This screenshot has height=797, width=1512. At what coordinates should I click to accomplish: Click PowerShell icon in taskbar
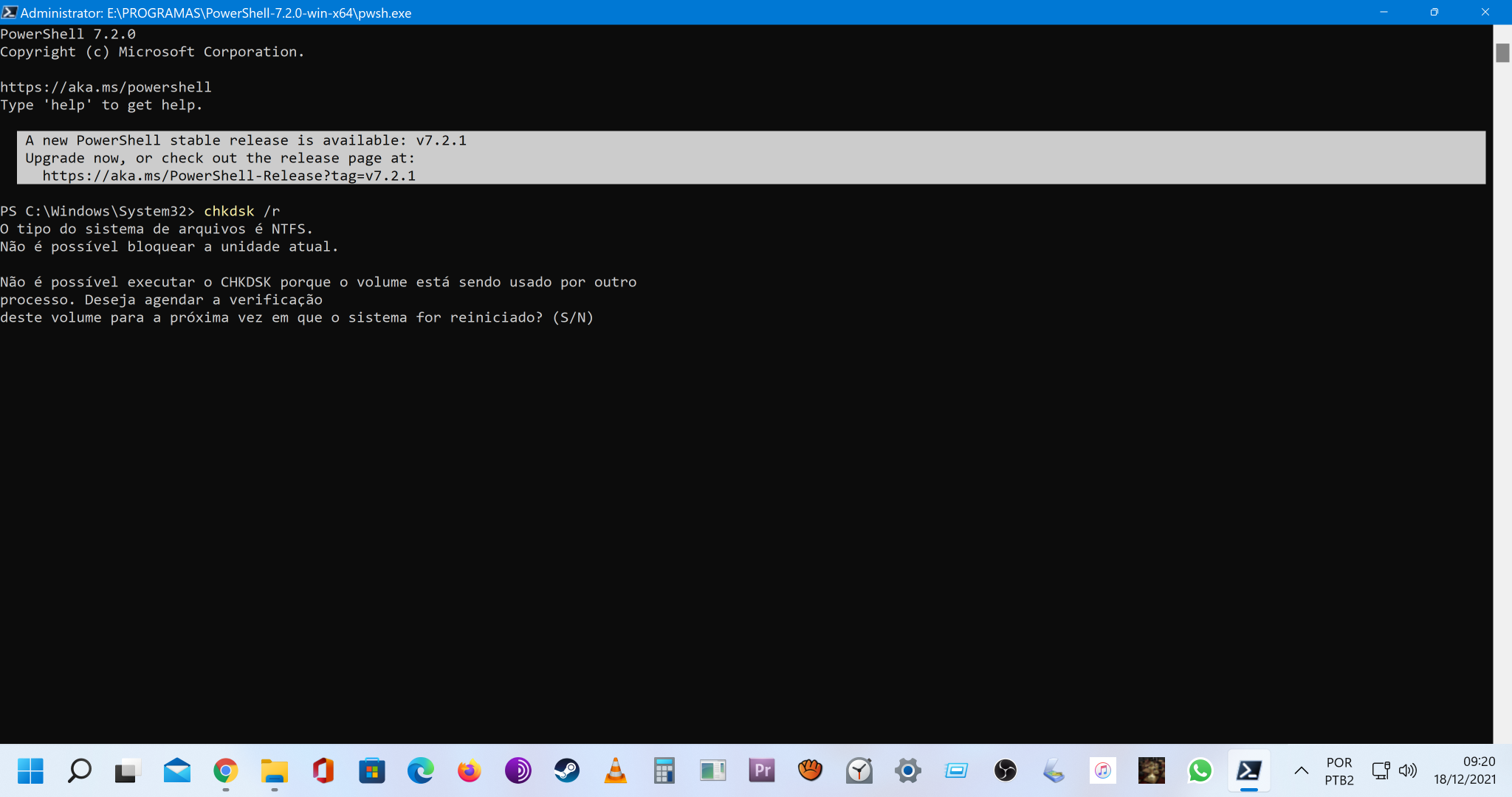click(x=1248, y=771)
